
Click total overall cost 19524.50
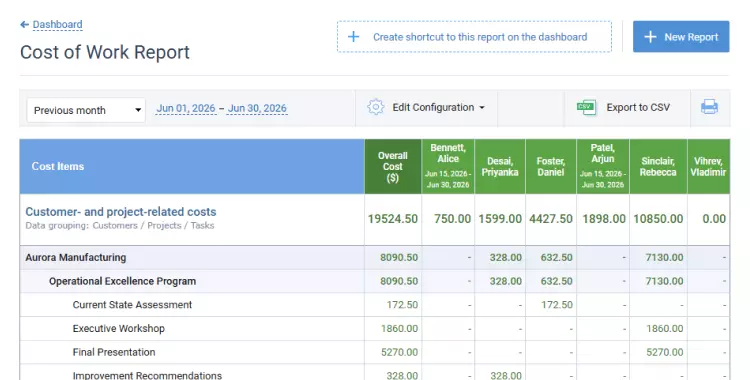393,219
